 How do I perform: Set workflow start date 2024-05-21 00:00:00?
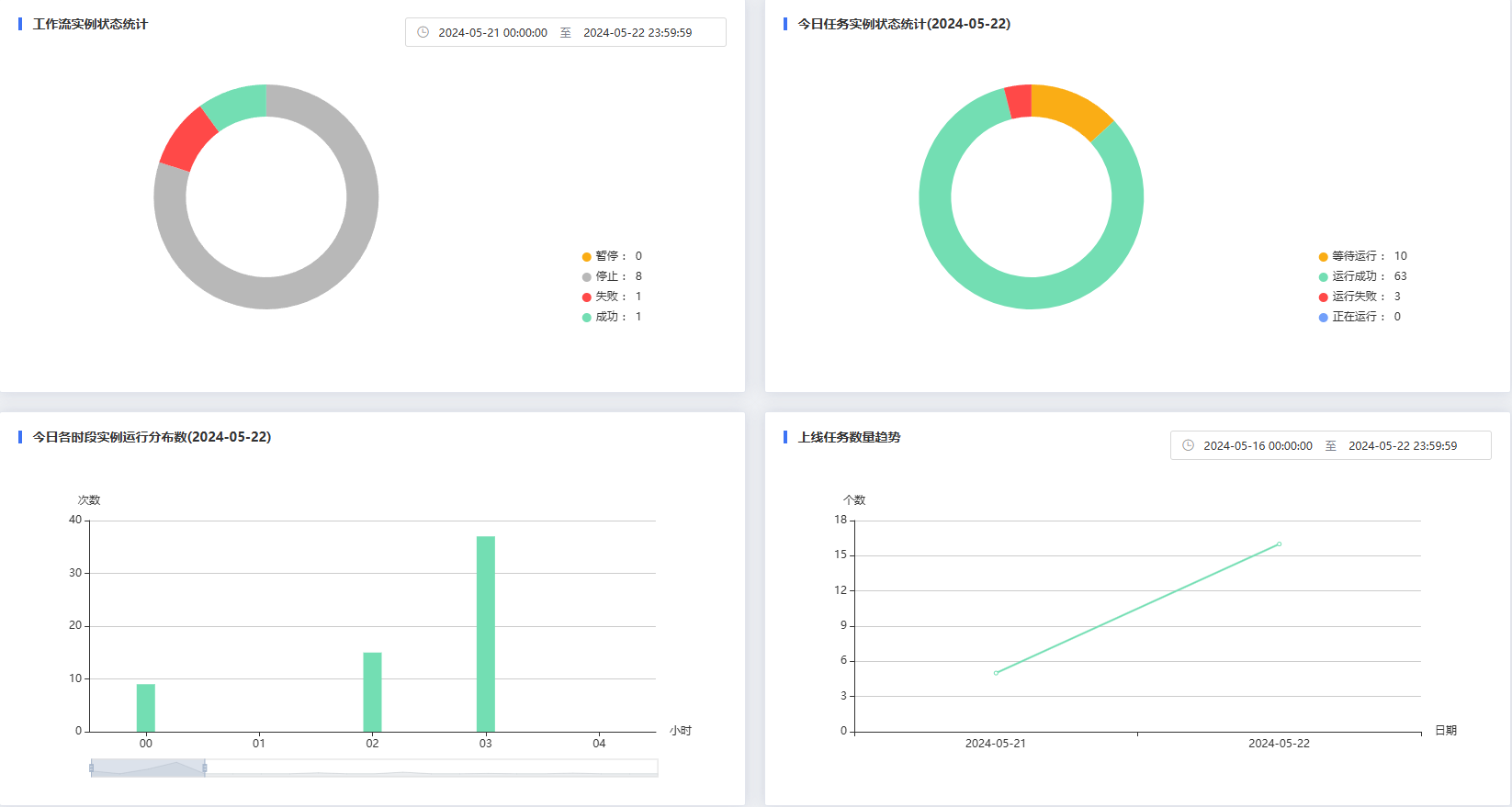492,32
